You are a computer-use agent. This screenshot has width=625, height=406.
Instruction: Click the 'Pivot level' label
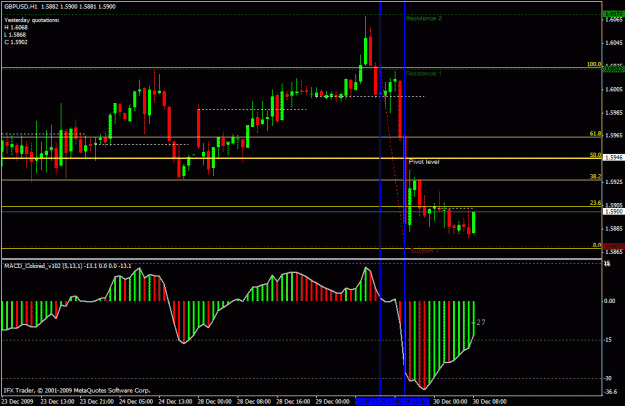tap(424, 162)
